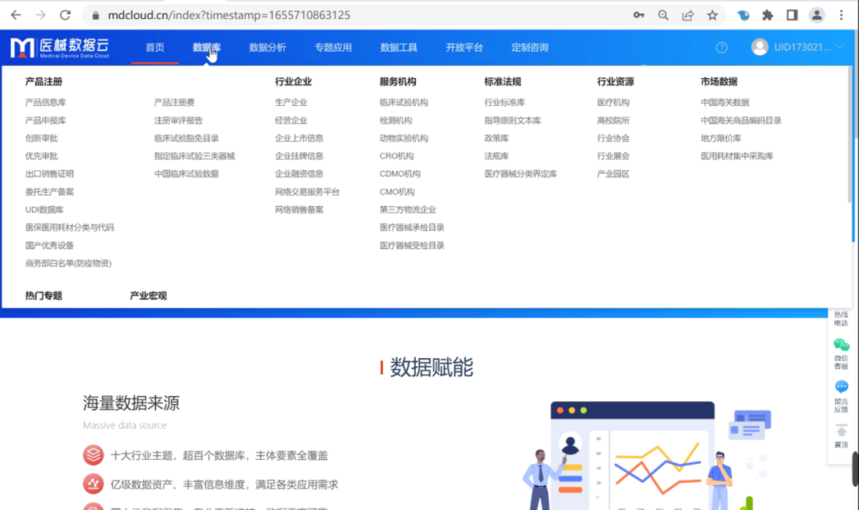859x510 pixels.
Task: Click the hotline phone 热线电话 item
Action: 841,319
